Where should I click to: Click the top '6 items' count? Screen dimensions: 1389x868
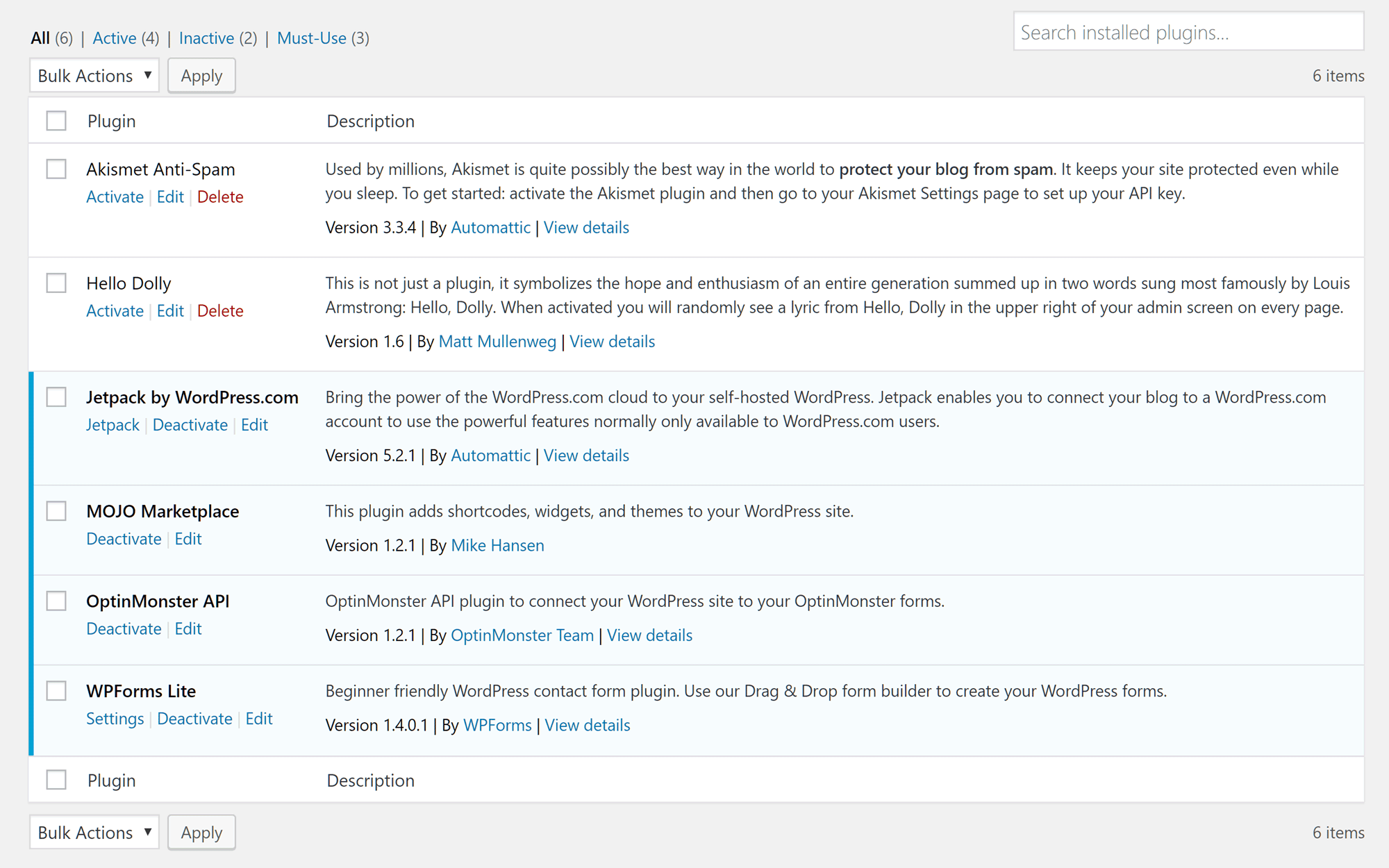tap(1338, 75)
